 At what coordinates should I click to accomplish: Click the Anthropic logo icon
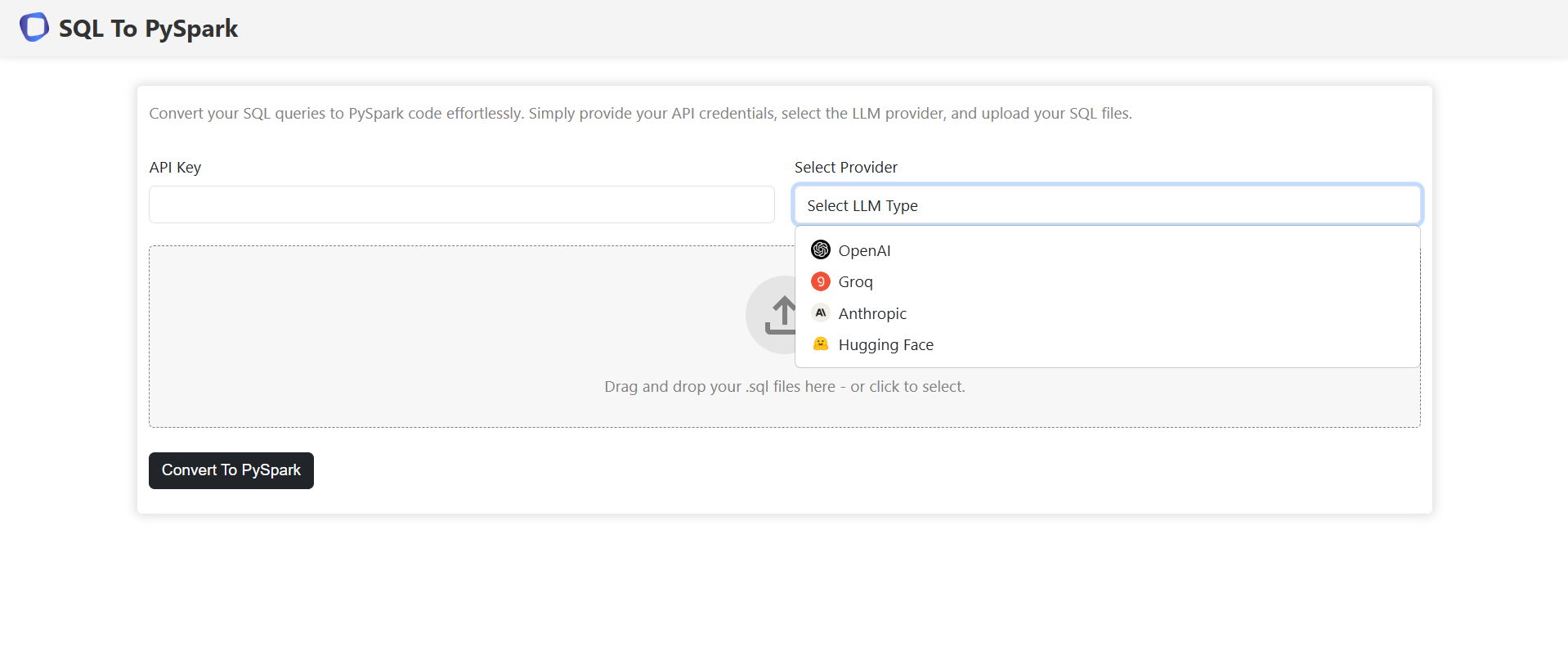tap(821, 312)
